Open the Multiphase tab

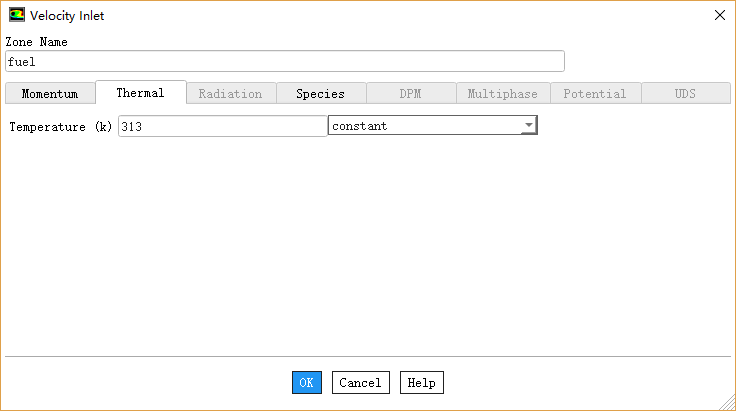click(502, 94)
